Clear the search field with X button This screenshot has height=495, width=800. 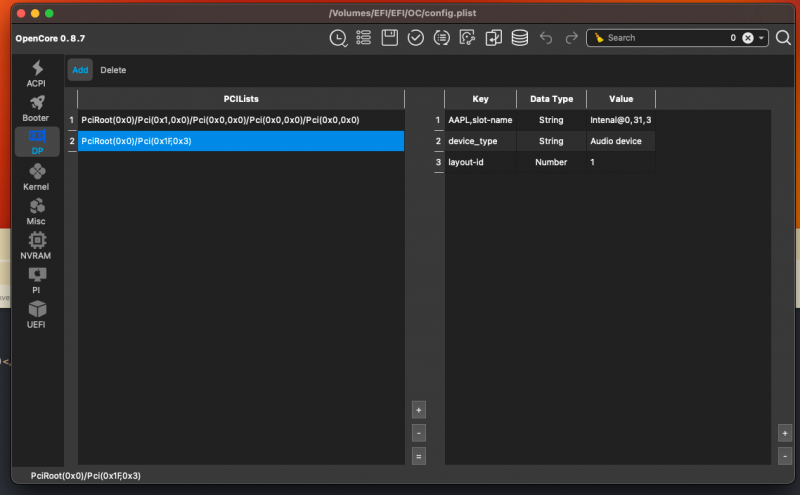(747, 38)
